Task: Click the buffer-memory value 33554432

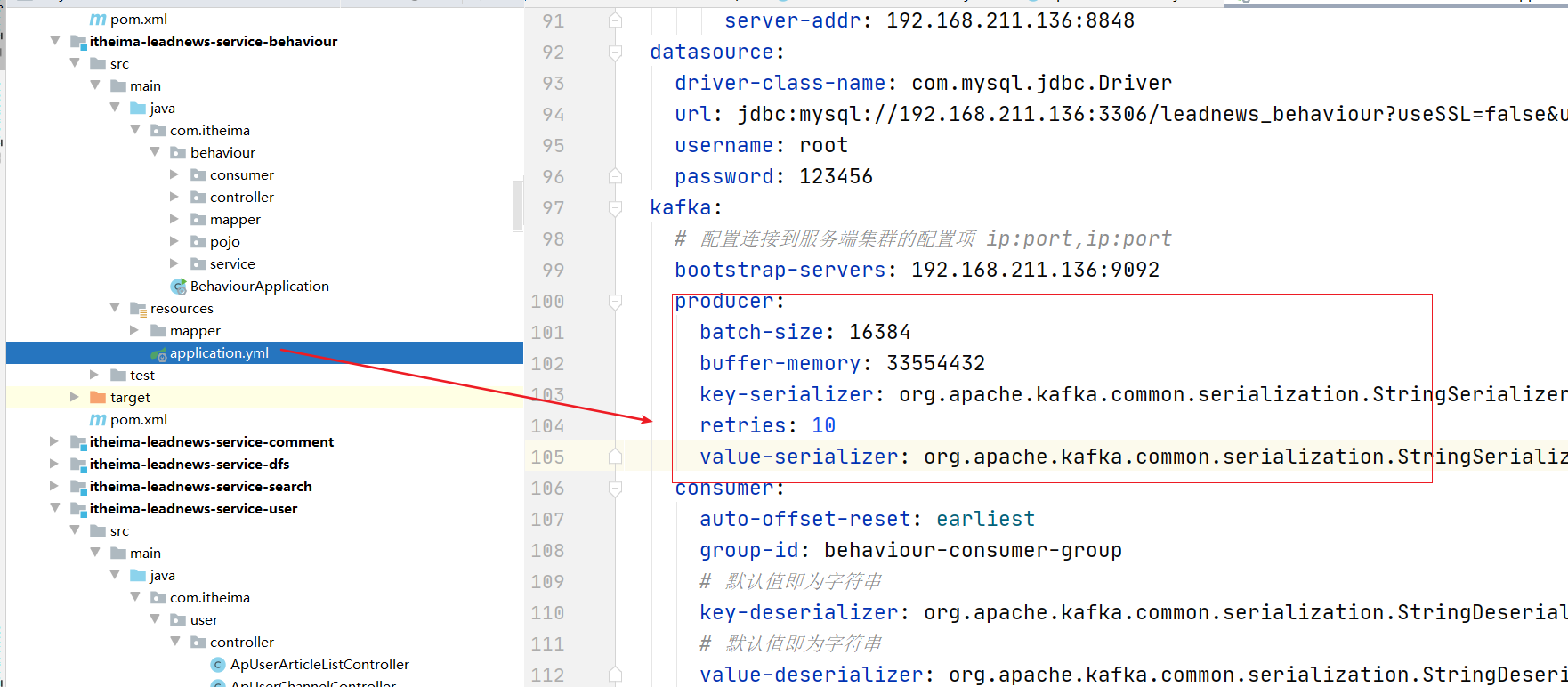Action: click(x=935, y=363)
